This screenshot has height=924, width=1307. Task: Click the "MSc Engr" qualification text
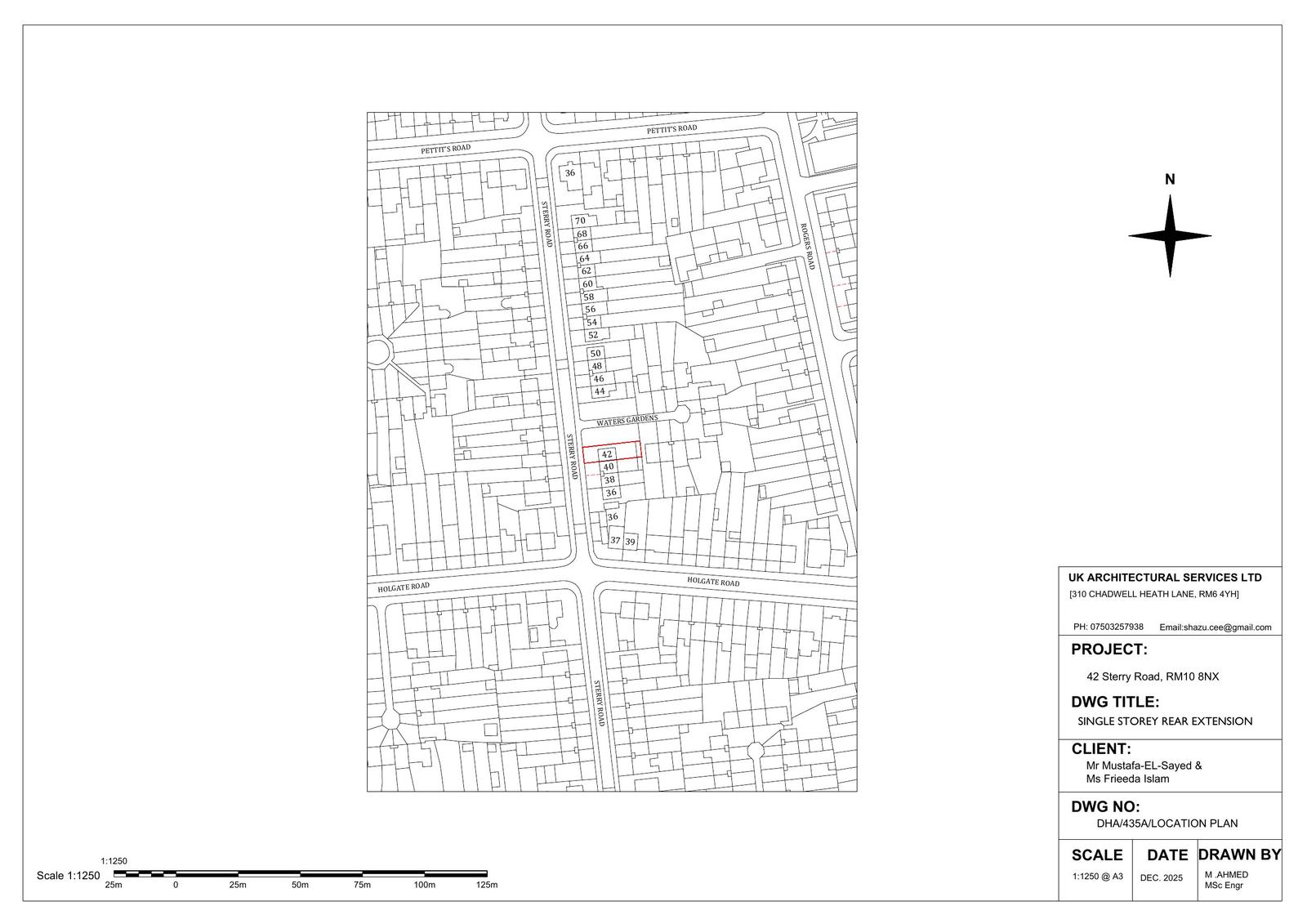click(1223, 886)
